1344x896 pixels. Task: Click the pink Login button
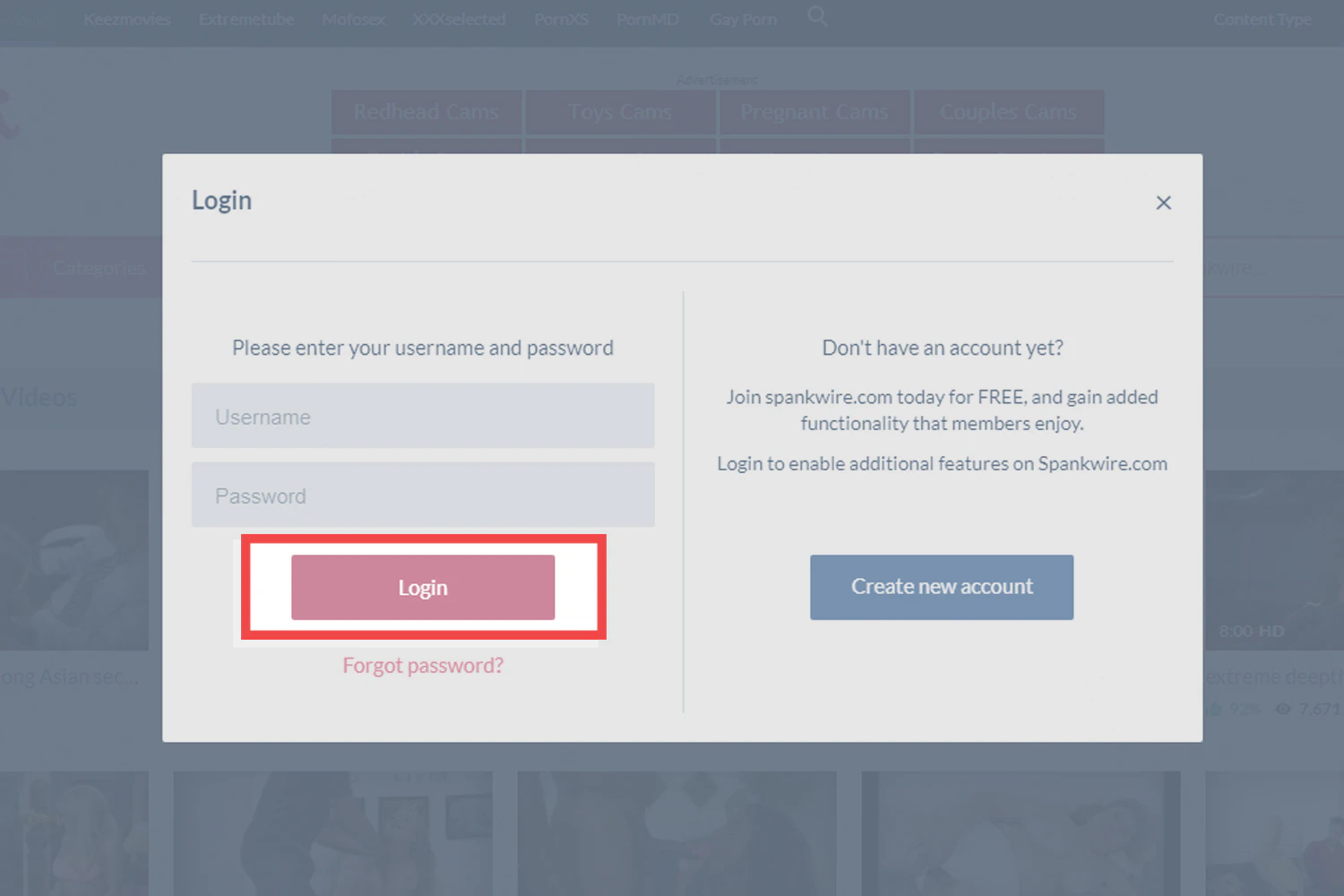(x=423, y=587)
